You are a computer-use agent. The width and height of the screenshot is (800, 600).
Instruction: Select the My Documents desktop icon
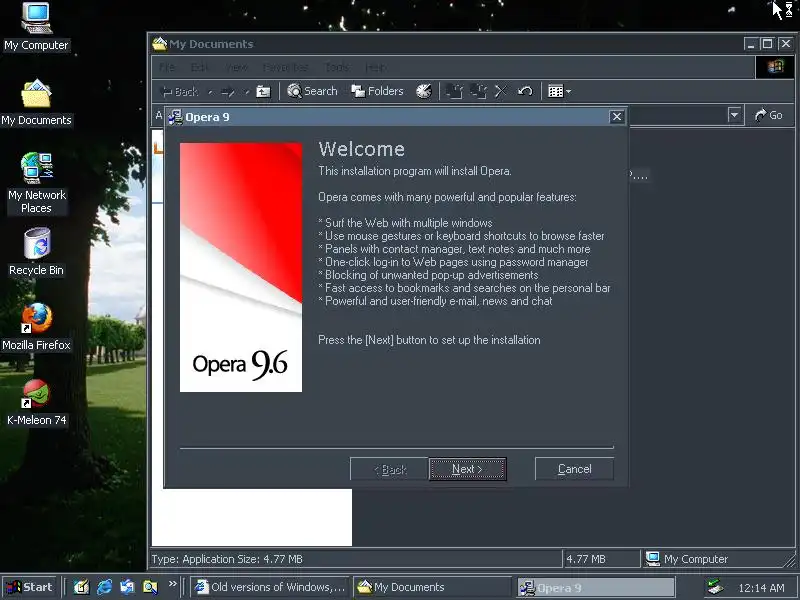coord(36,103)
